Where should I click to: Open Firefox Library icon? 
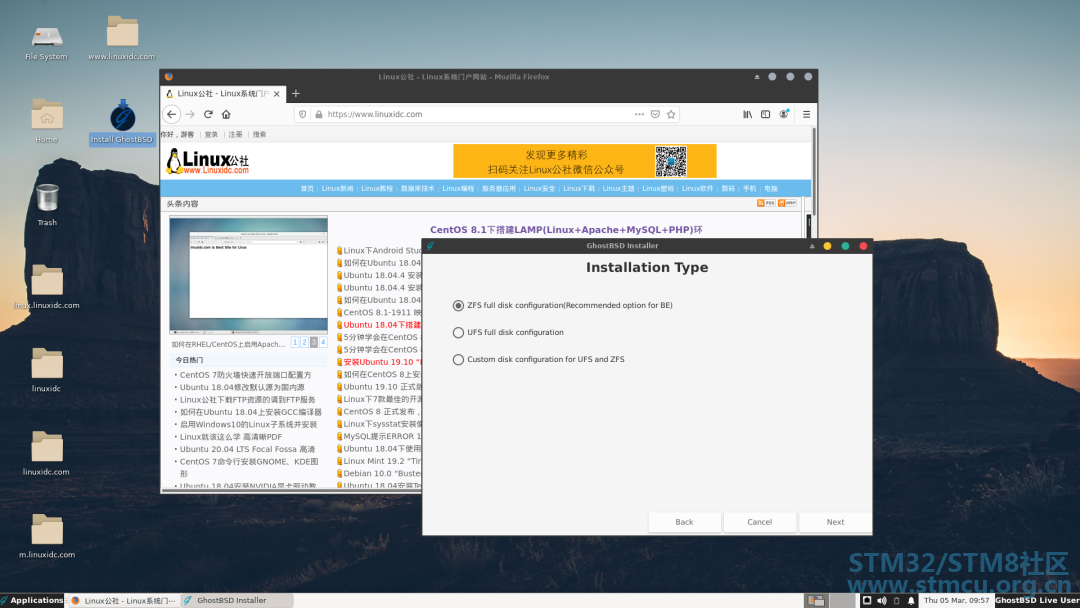pos(747,114)
